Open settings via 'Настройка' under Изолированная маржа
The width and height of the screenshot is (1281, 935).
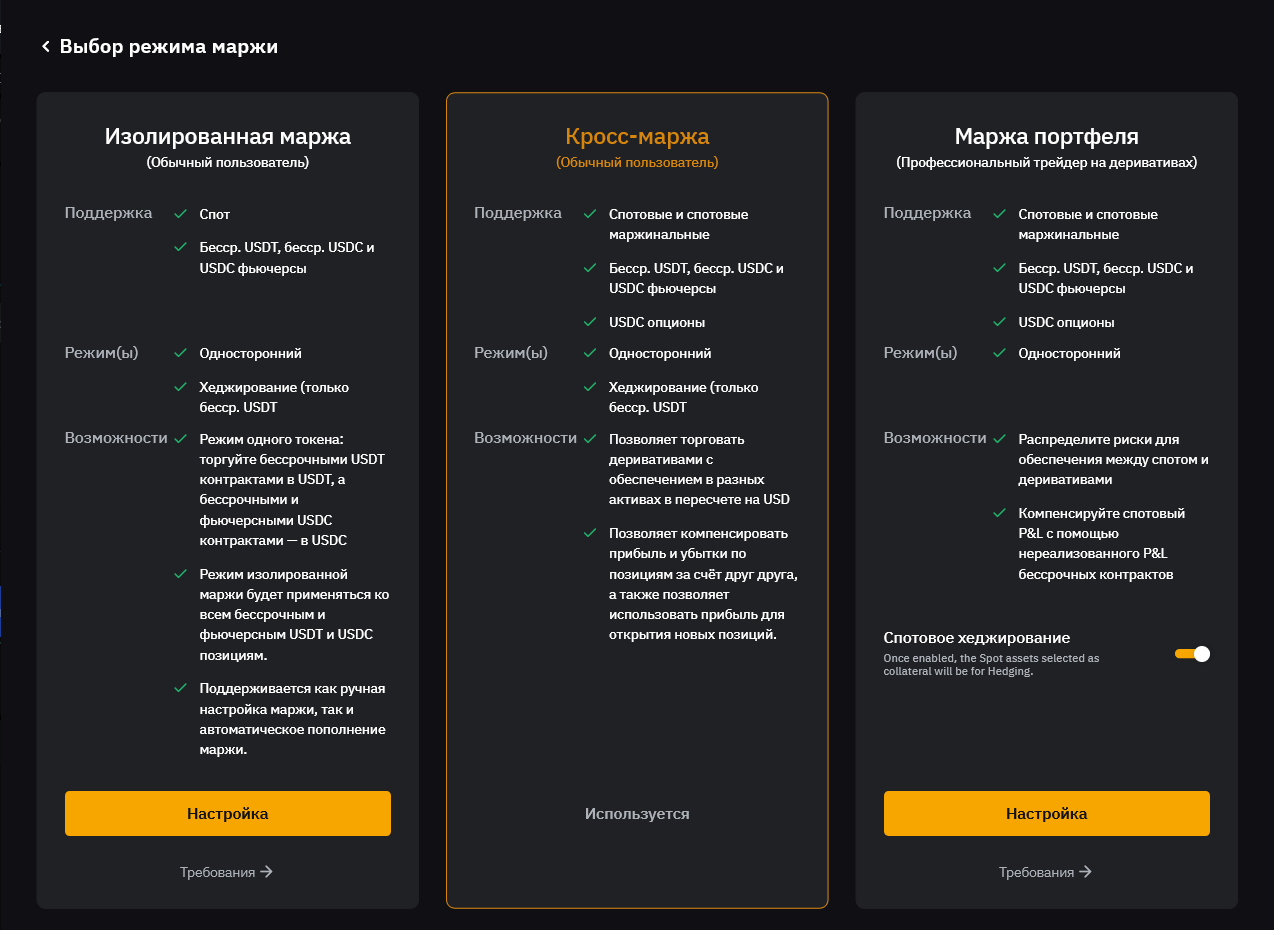[227, 813]
